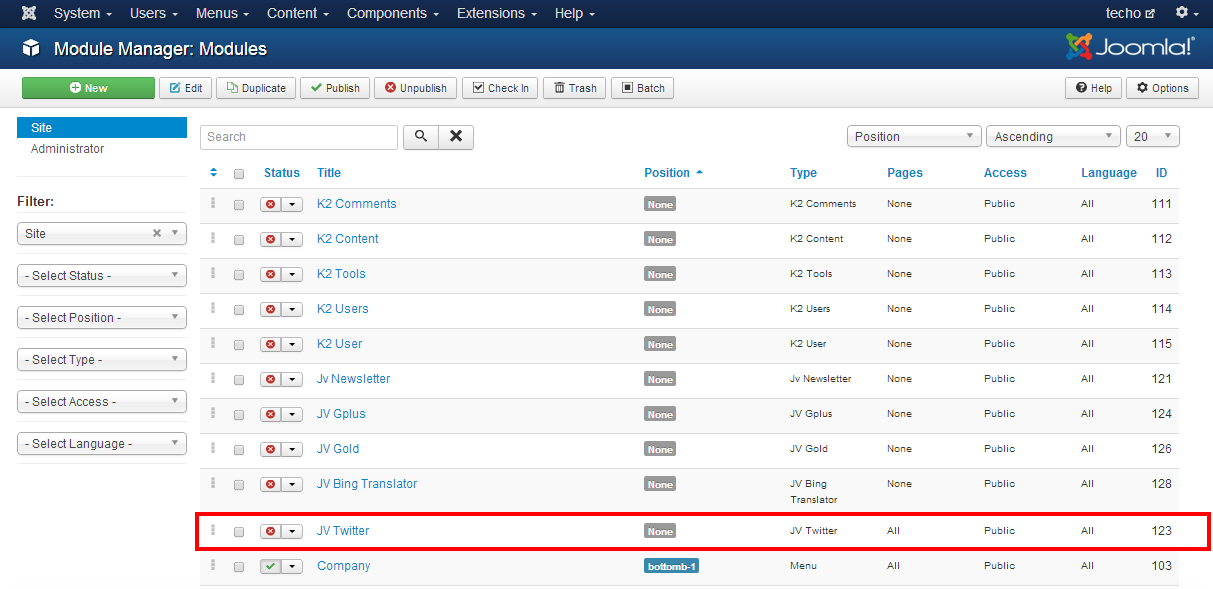
Task: Open the Users menu
Action: coord(154,13)
